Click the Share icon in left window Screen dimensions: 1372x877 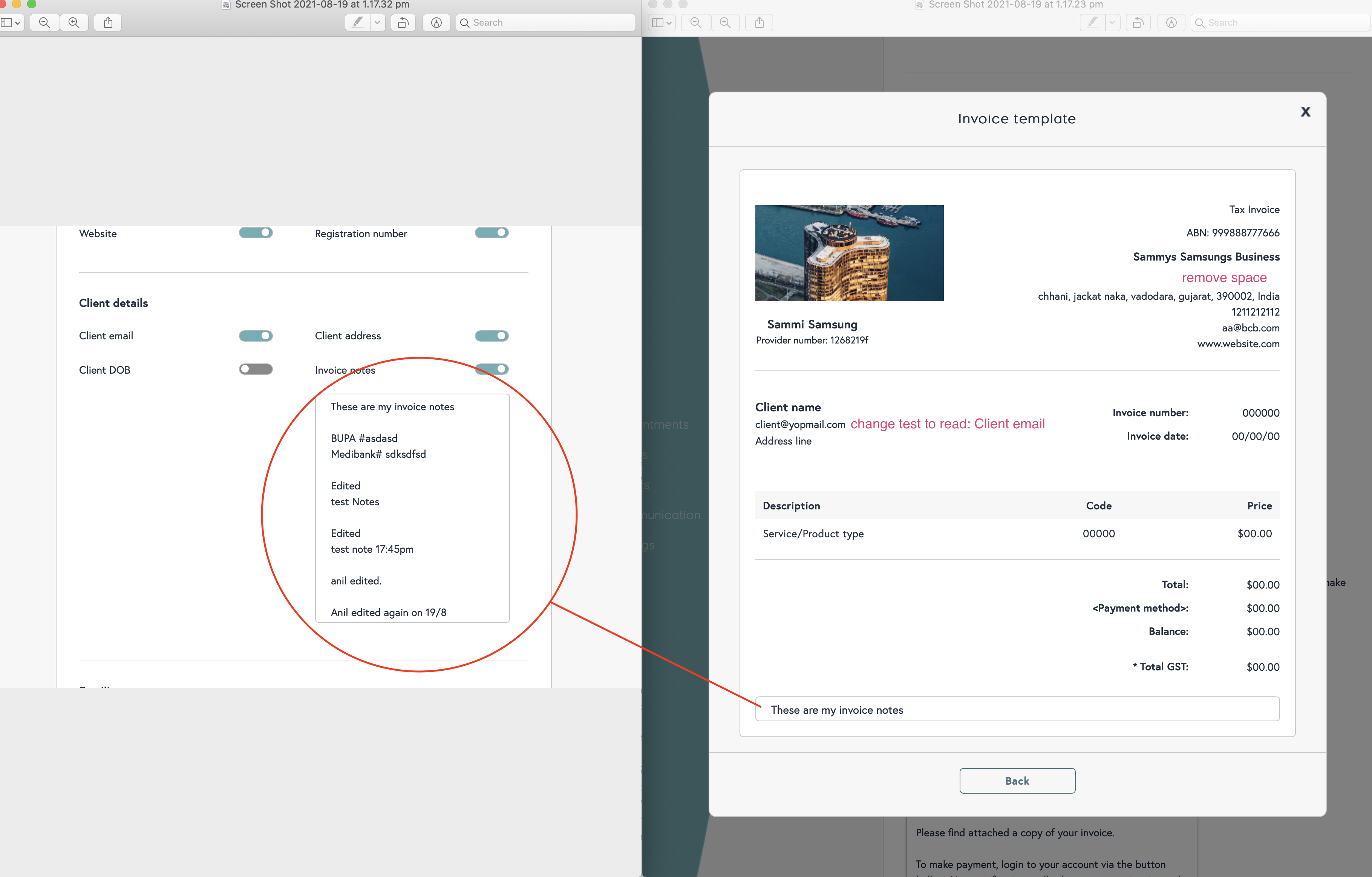point(108,23)
